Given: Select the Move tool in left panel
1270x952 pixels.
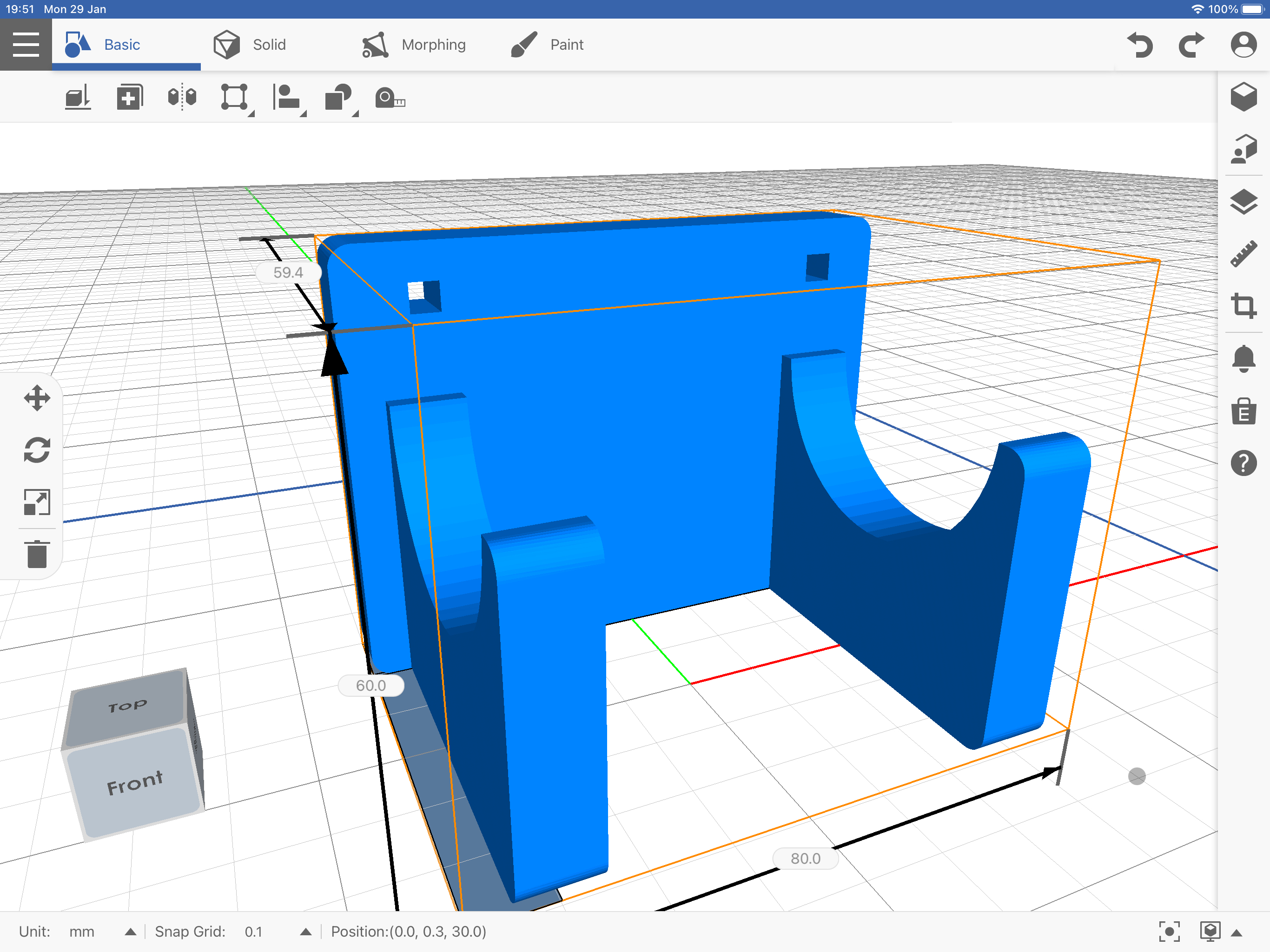Looking at the screenshot, I should pyautogui.click(x=37, y=397).
